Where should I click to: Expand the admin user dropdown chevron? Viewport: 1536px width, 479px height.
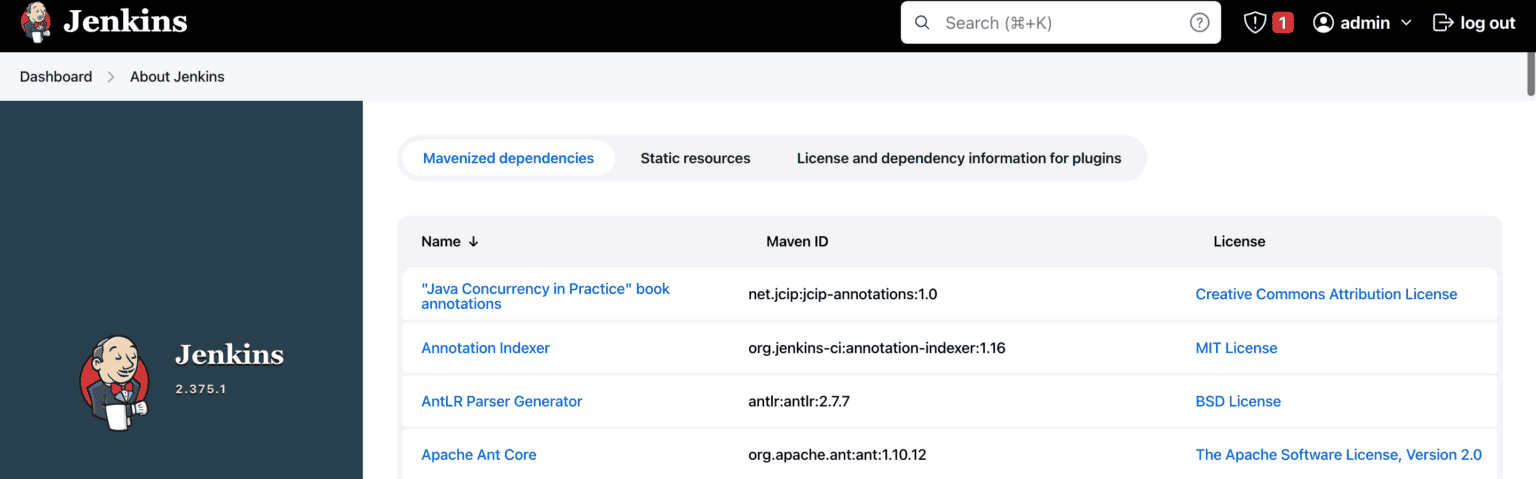(x=1406, y=23)
